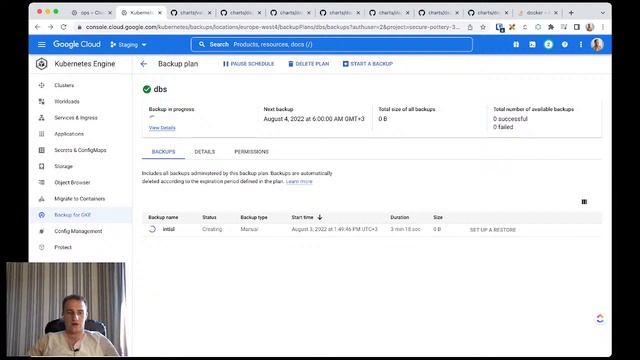
Task: Activate Cloud Shell icon in header
Action: point(532,44)
